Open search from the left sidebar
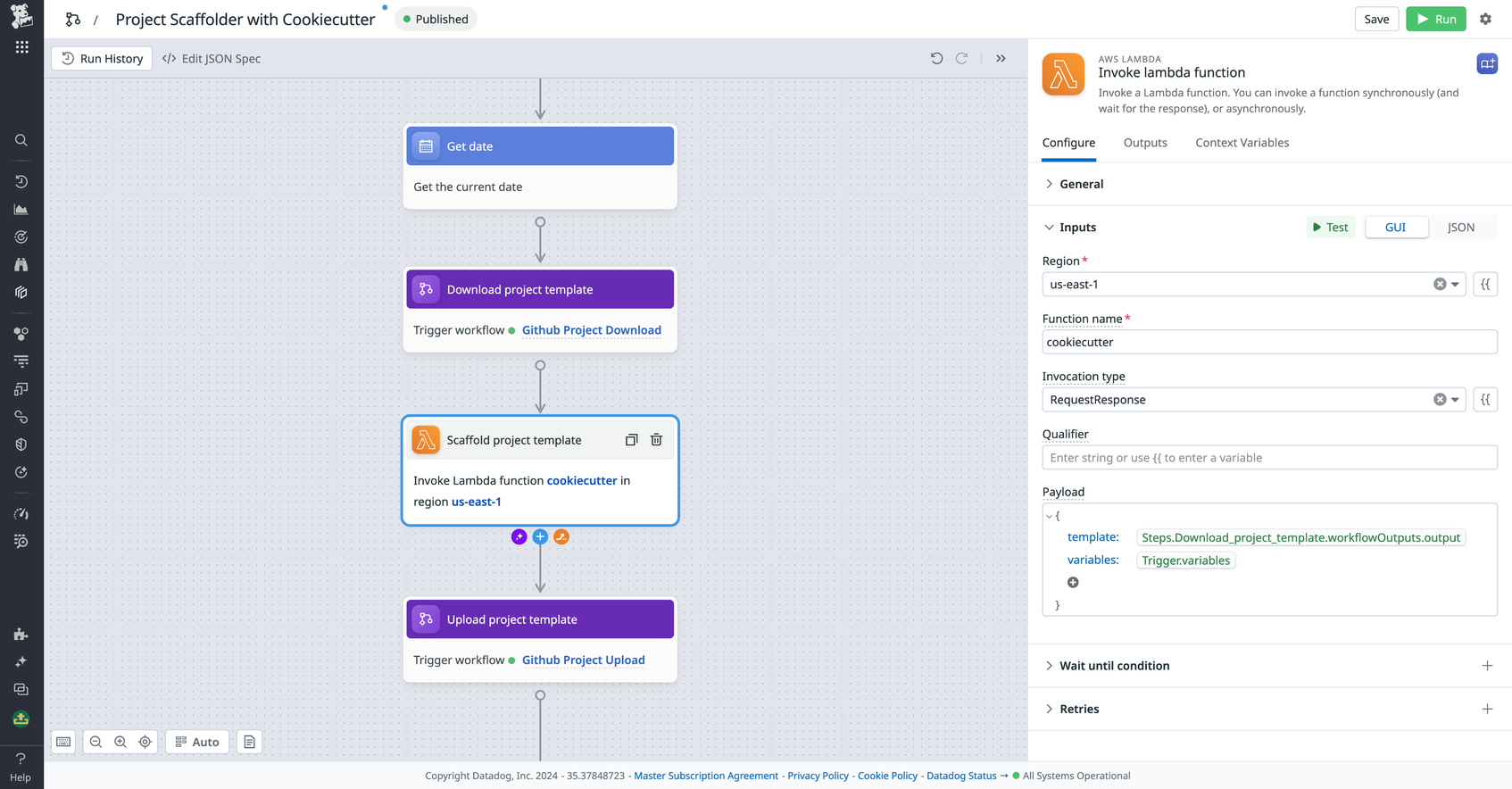 coord(21,140)
